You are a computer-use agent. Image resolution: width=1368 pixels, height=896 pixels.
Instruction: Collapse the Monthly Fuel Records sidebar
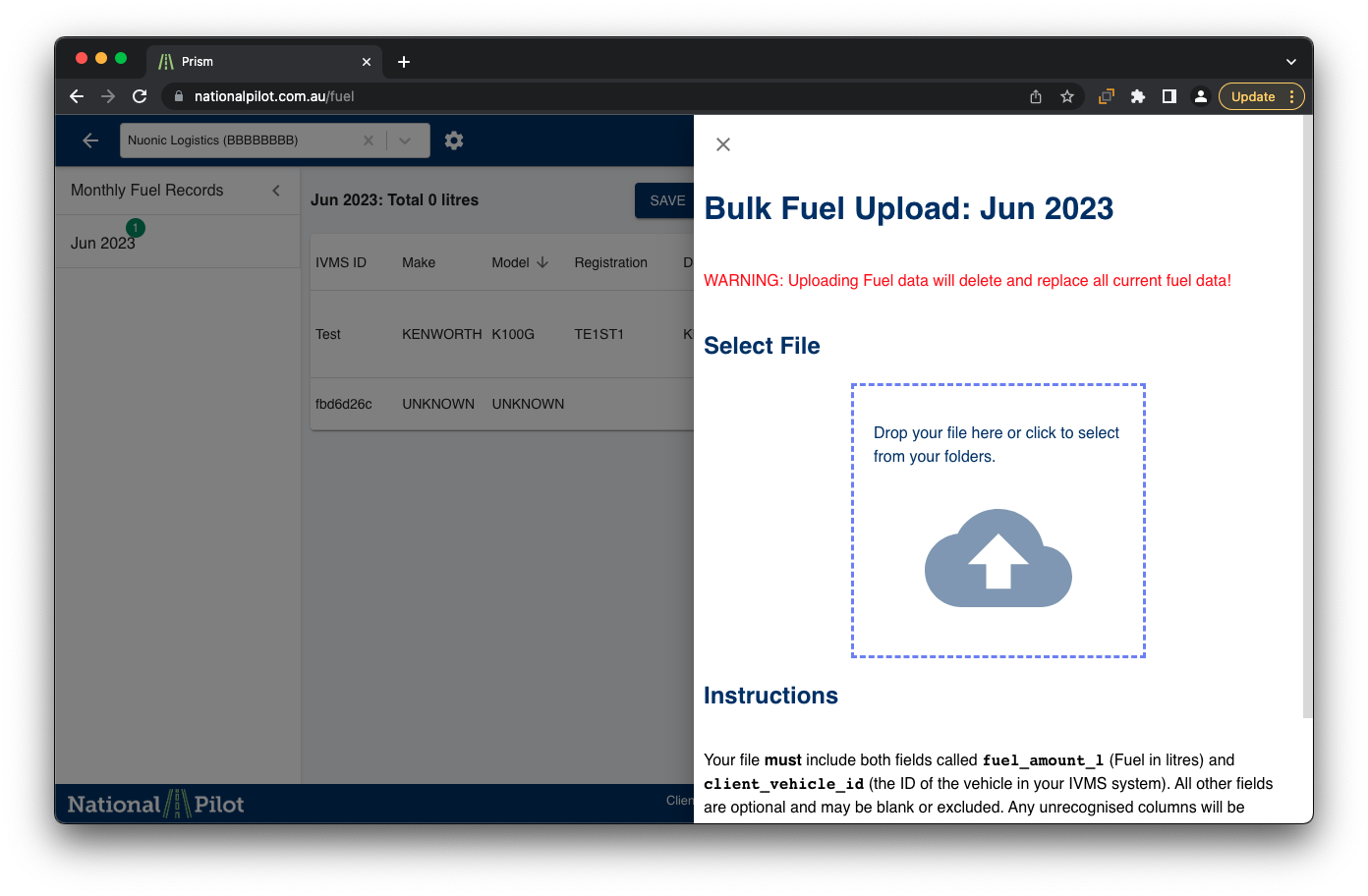[x=276, y=191]
